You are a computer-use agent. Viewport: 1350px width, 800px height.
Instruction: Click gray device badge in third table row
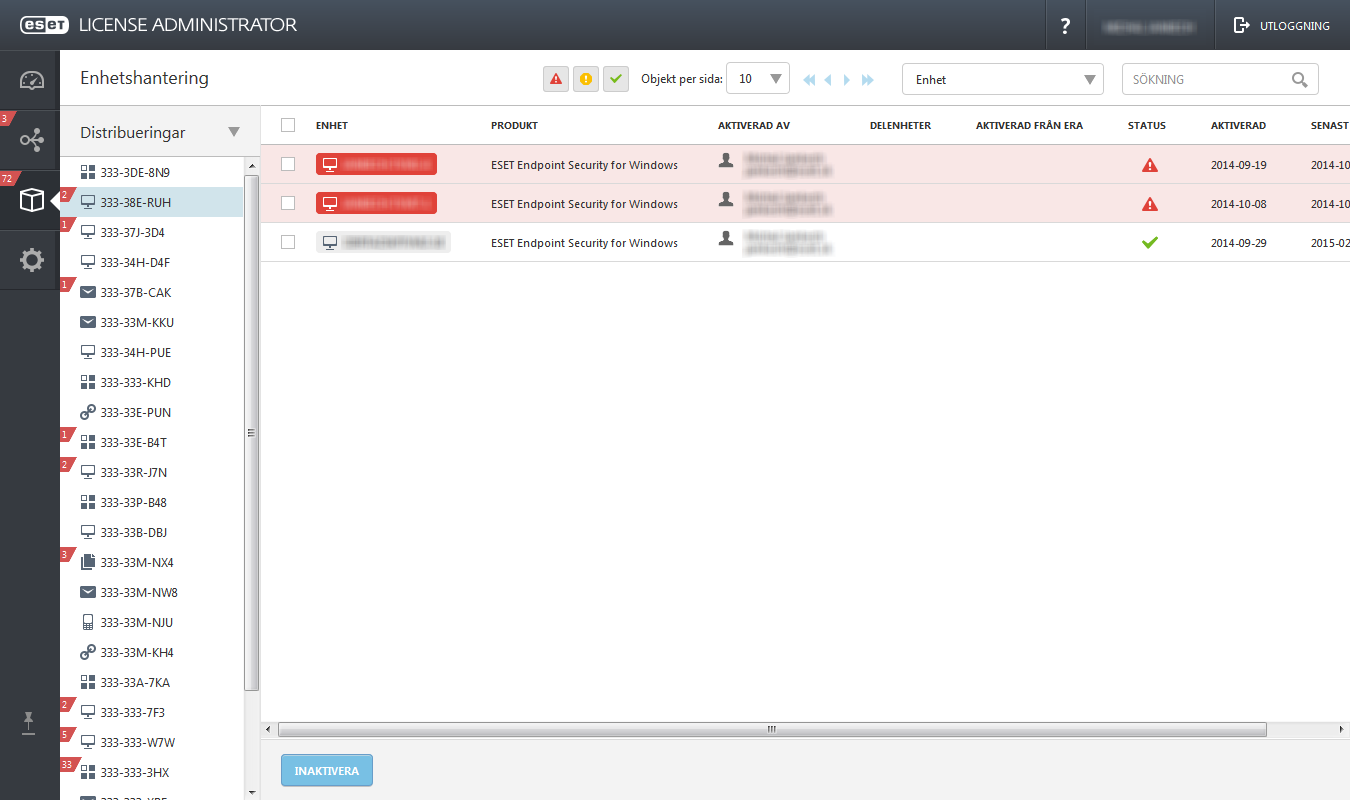point(383,242)
